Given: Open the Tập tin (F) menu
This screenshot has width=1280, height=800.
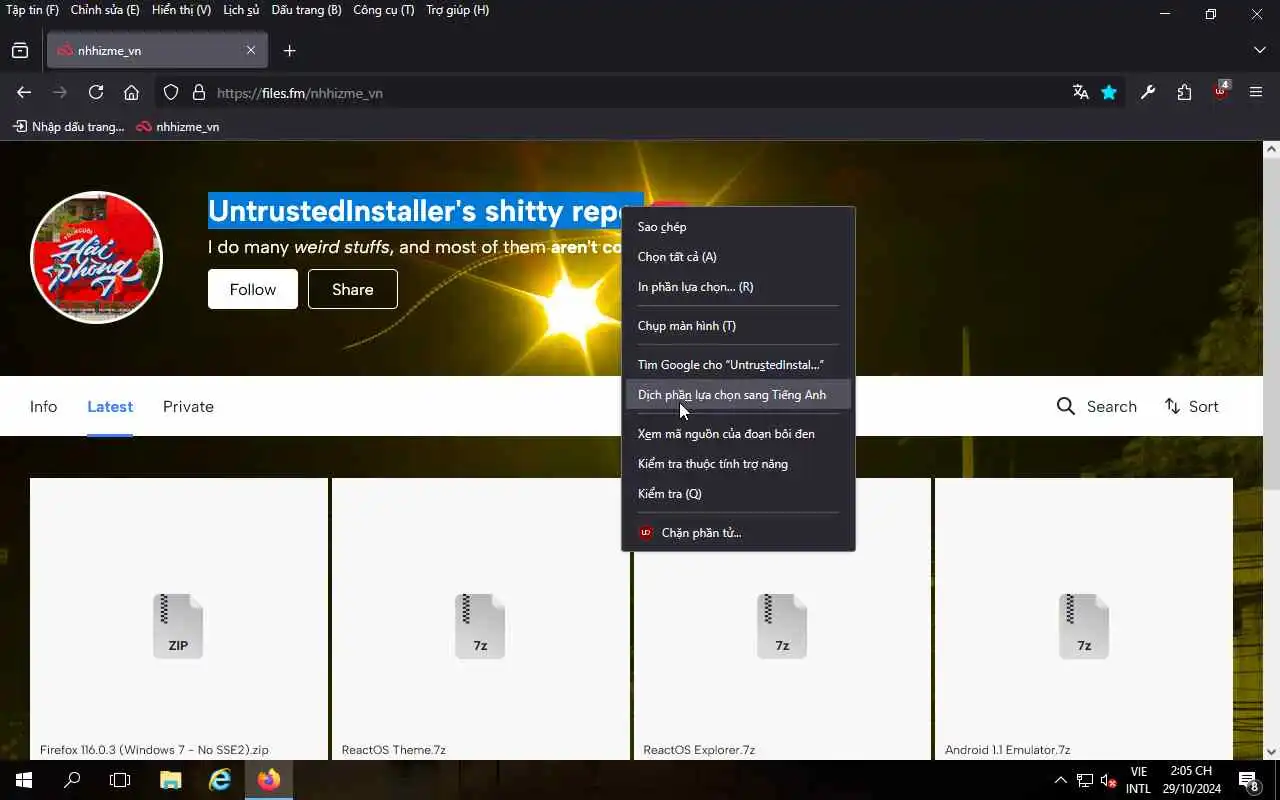Looking at the screenshot, I should click(x=32, y=10).
